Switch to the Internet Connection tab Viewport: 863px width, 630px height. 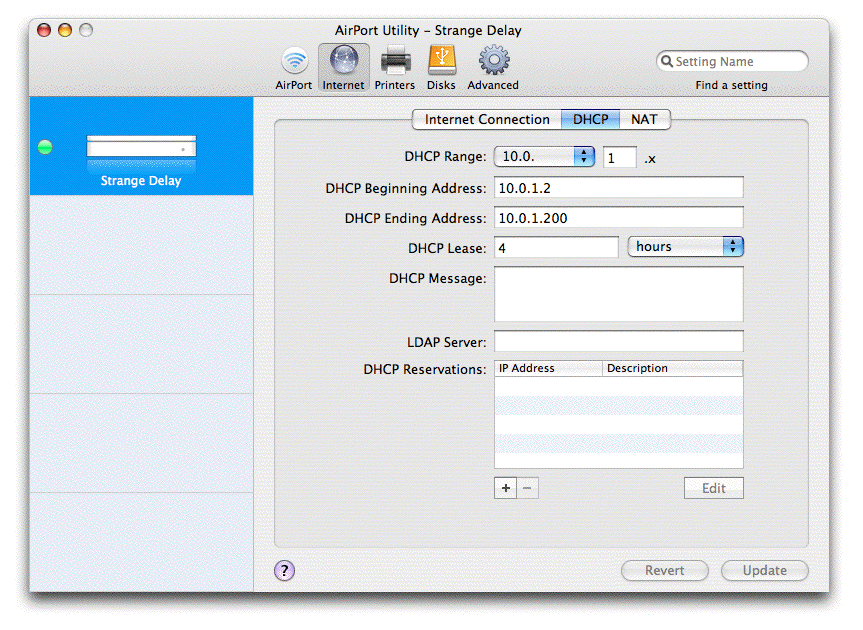[x=487, y=120]
